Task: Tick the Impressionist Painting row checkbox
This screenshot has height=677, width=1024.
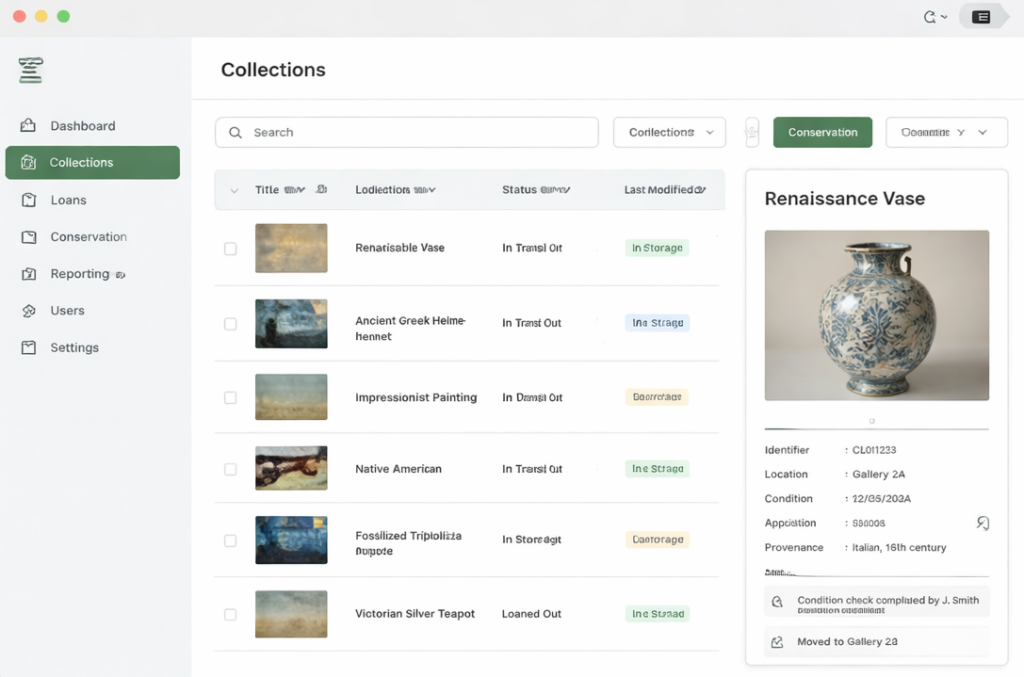Action: [231, 397]
